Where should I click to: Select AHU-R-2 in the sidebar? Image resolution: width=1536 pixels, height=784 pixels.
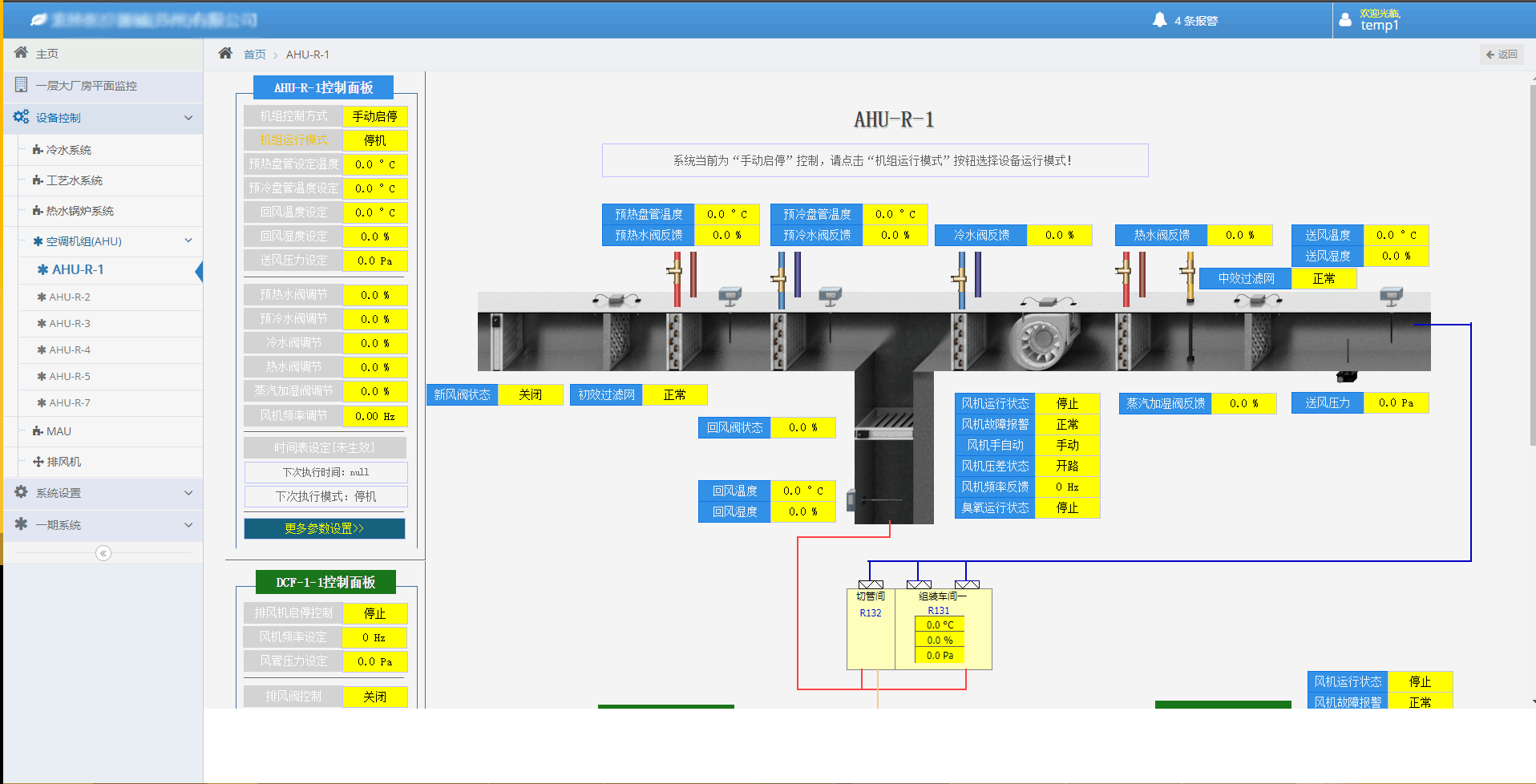point(70,297)
